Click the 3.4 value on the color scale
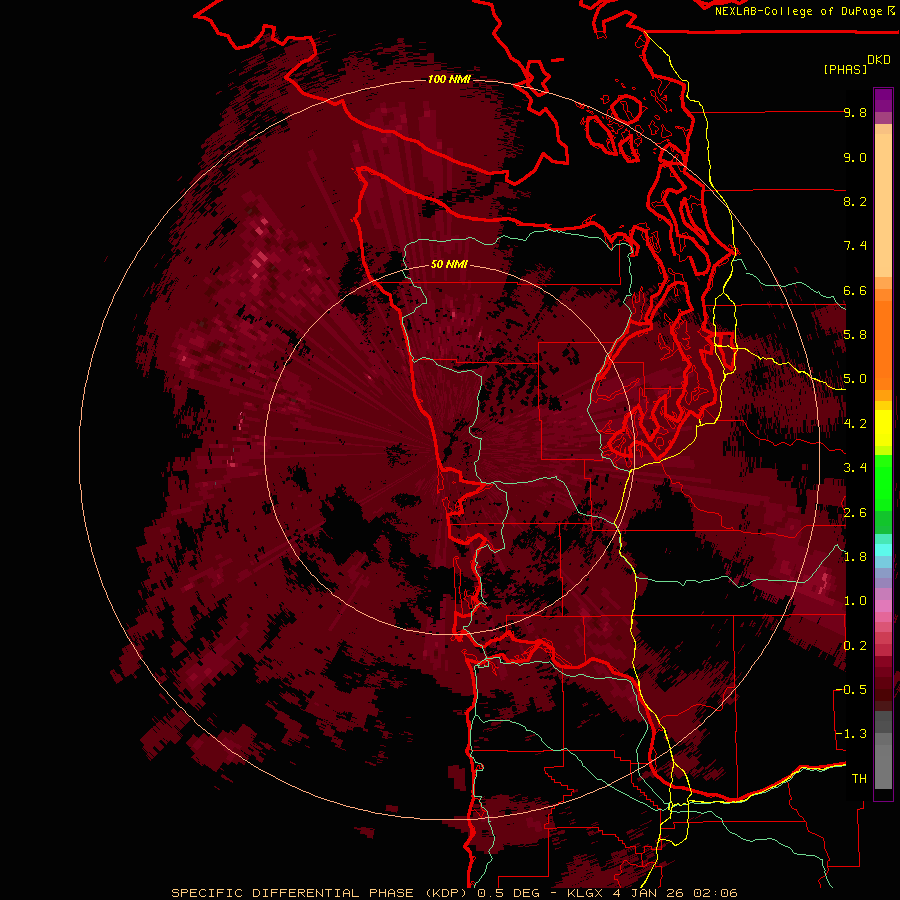The width and height of the screenshot is (900, 900). point(855,468)
